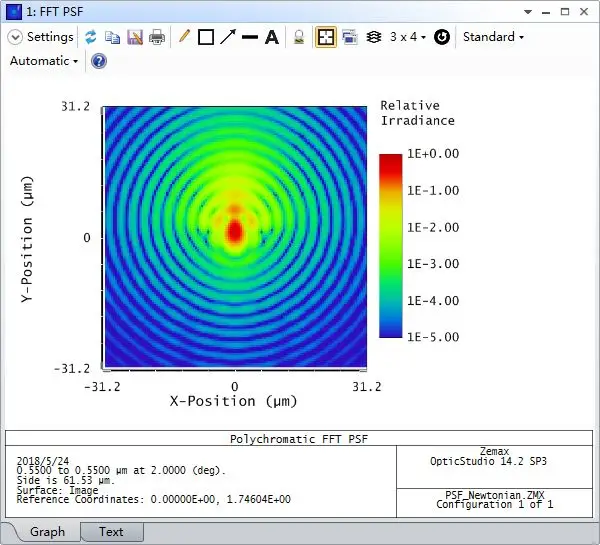This screenshot has width=600, height=545.
Task: Click the lock window icon
Action: [x=299, y=37]
